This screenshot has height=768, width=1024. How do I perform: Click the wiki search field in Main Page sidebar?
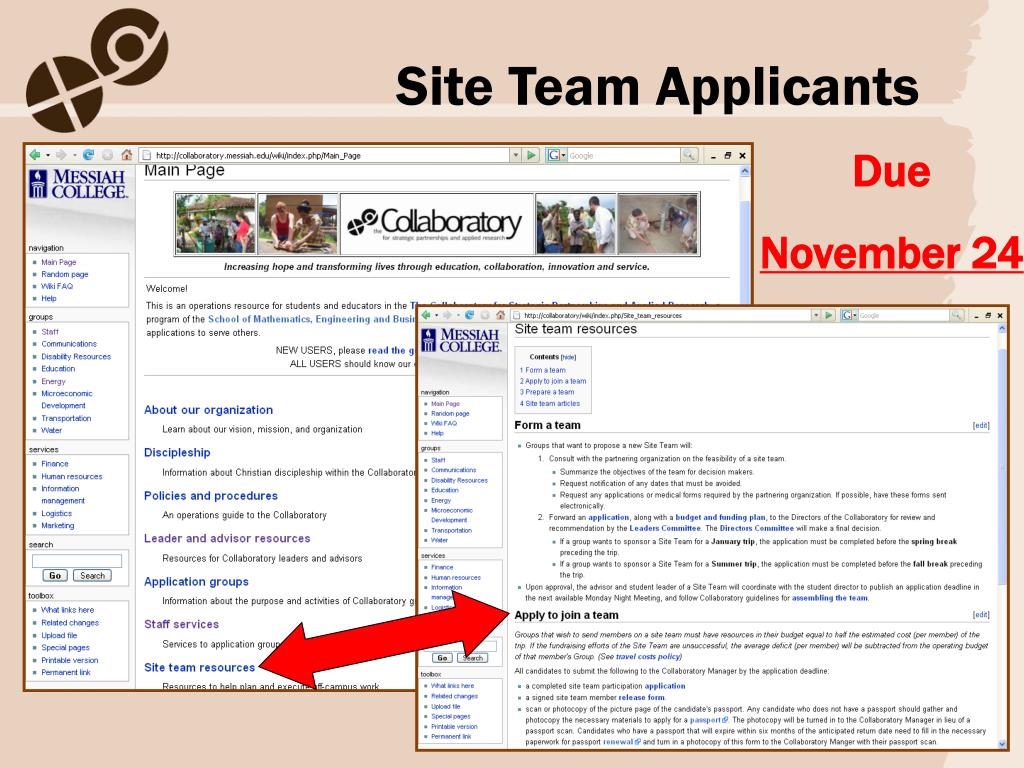coord(77,560)
